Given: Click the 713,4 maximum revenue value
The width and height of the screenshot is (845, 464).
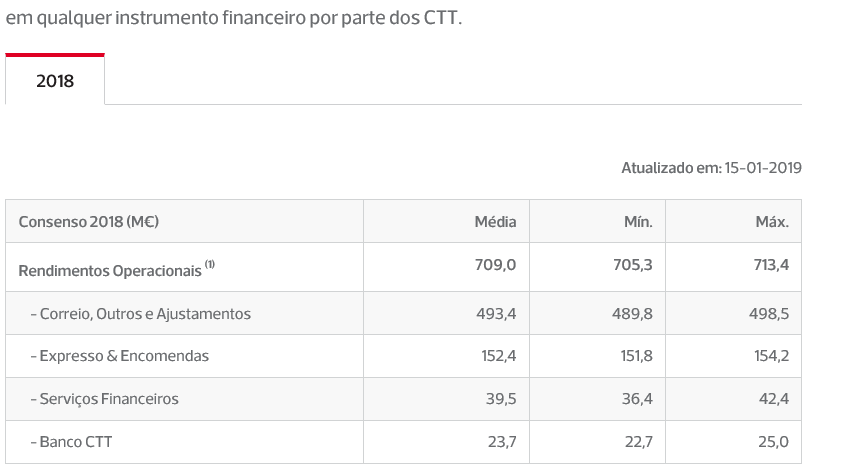Looking at the screenshot, I should (x=771, y=265).
